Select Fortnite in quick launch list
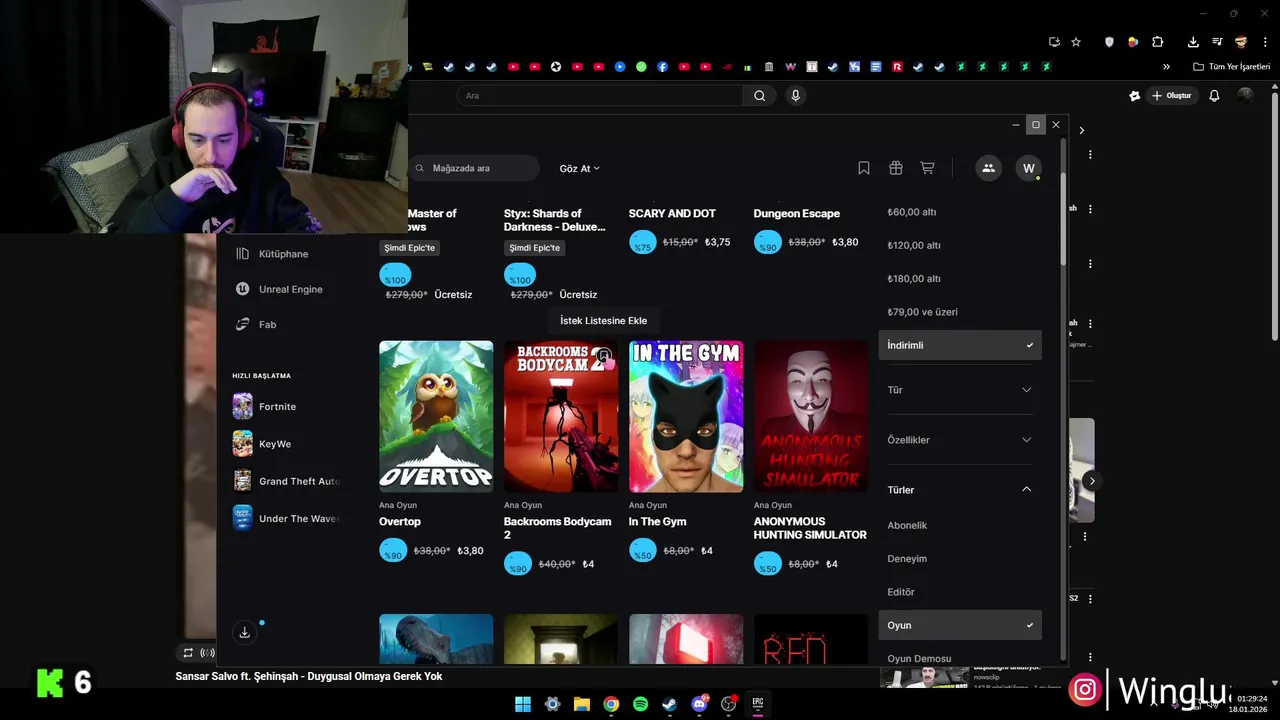 278,407
